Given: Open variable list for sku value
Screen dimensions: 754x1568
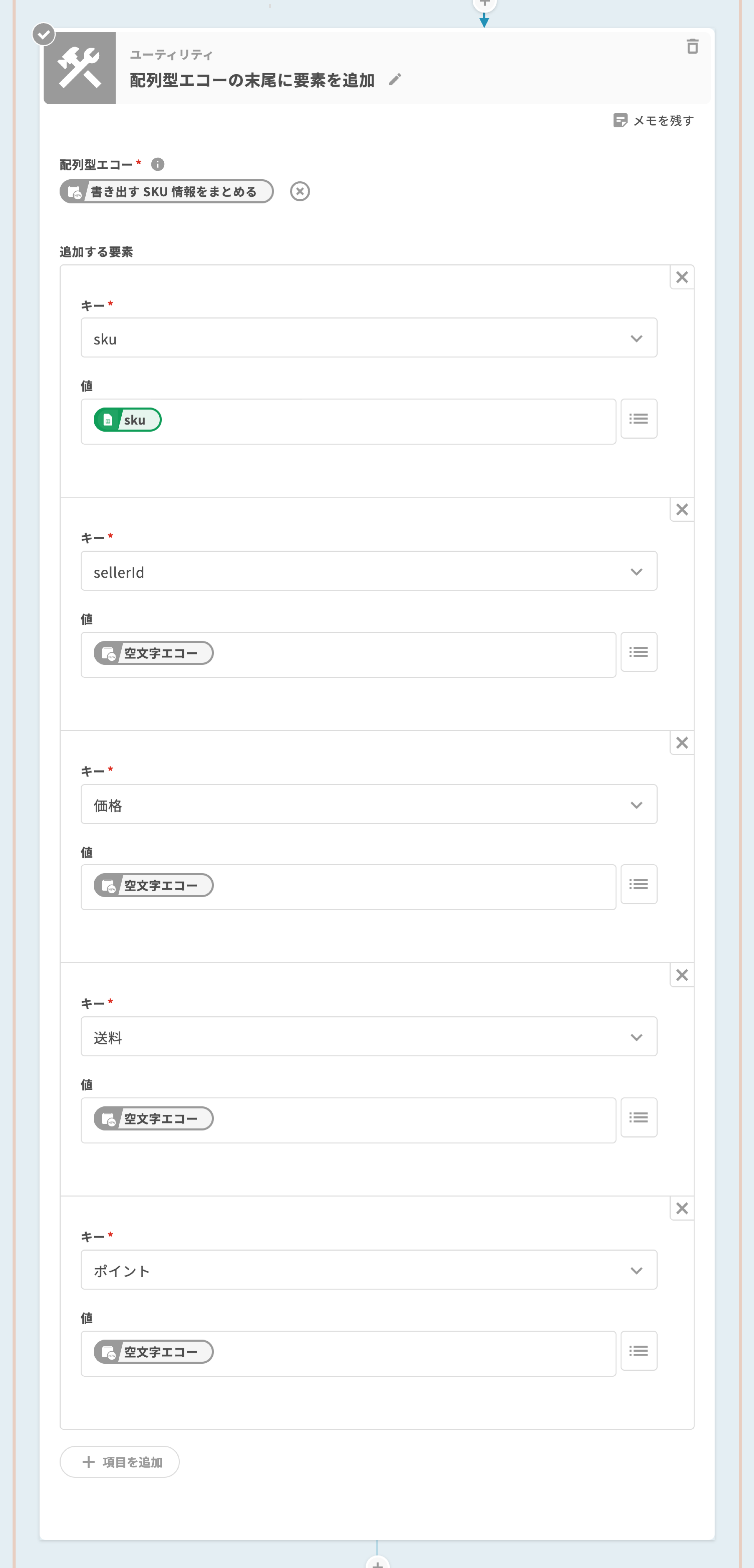Looking at the screenshot, I should [638, 419].
